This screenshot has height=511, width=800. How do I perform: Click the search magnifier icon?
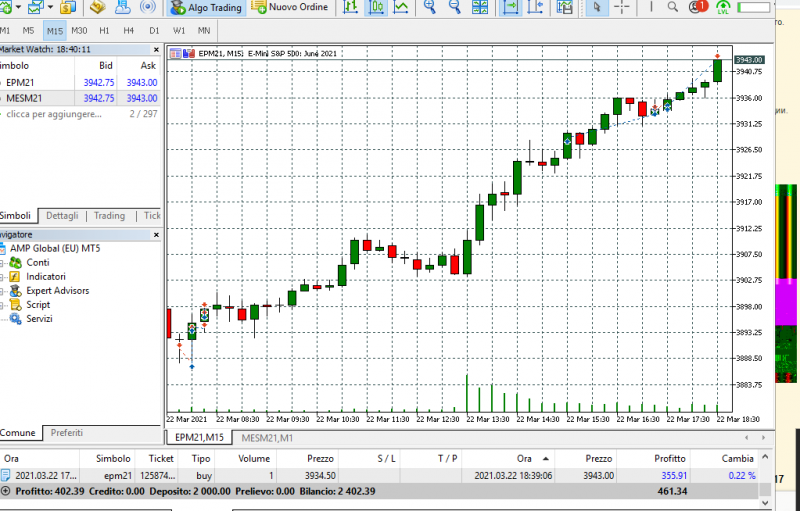click(673, 7)
